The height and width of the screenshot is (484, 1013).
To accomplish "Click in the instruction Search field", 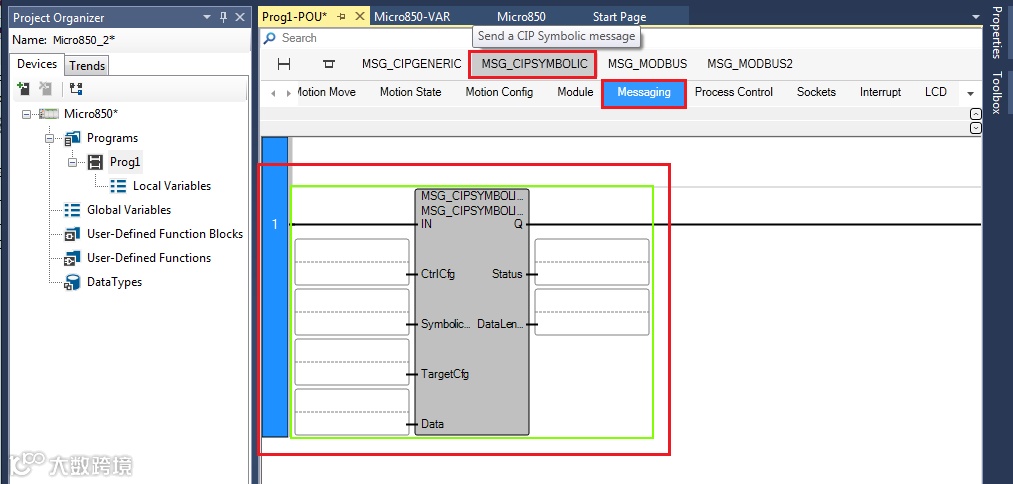I will point(620,38).
